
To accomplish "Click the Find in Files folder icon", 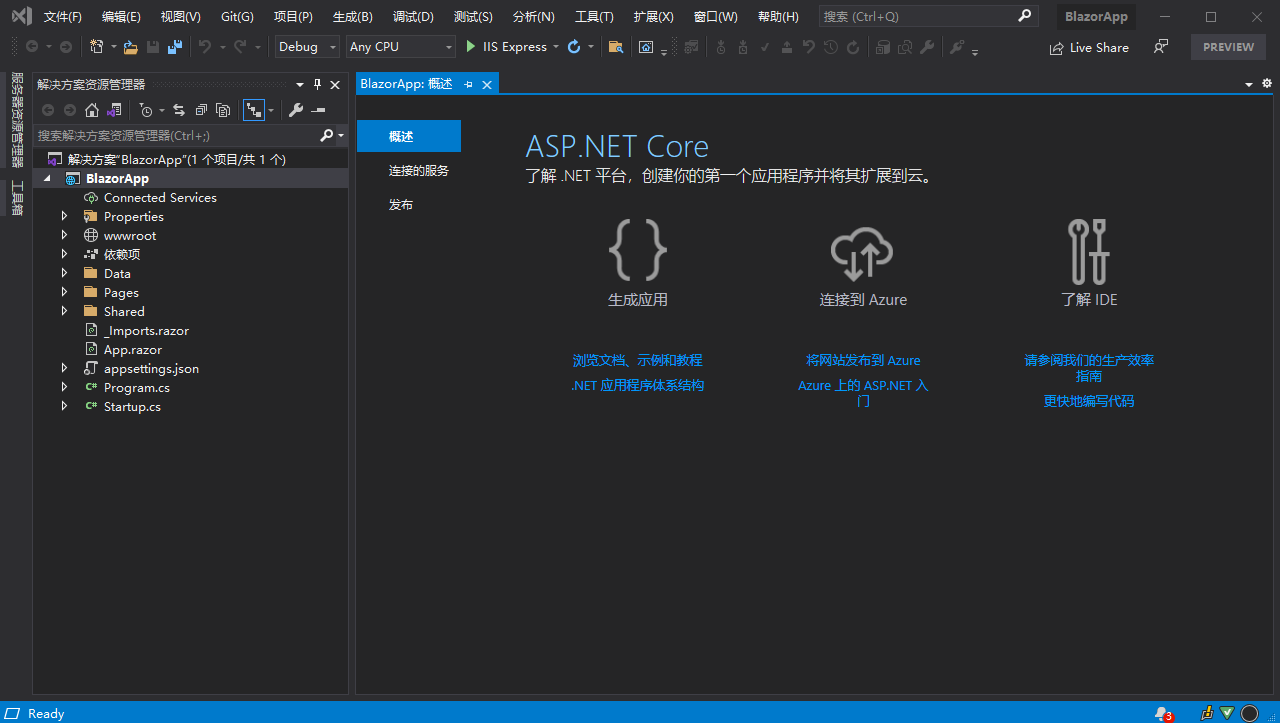I will (x=616, y=47).
